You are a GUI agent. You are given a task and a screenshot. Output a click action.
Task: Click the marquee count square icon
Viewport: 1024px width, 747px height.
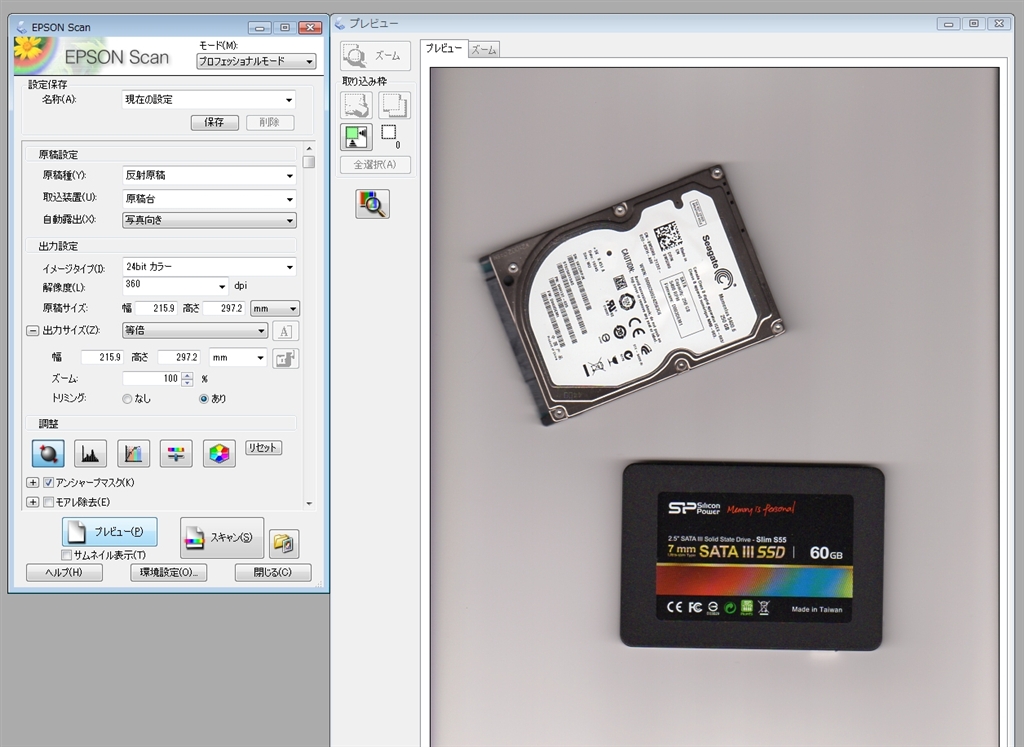pos(389,133)
